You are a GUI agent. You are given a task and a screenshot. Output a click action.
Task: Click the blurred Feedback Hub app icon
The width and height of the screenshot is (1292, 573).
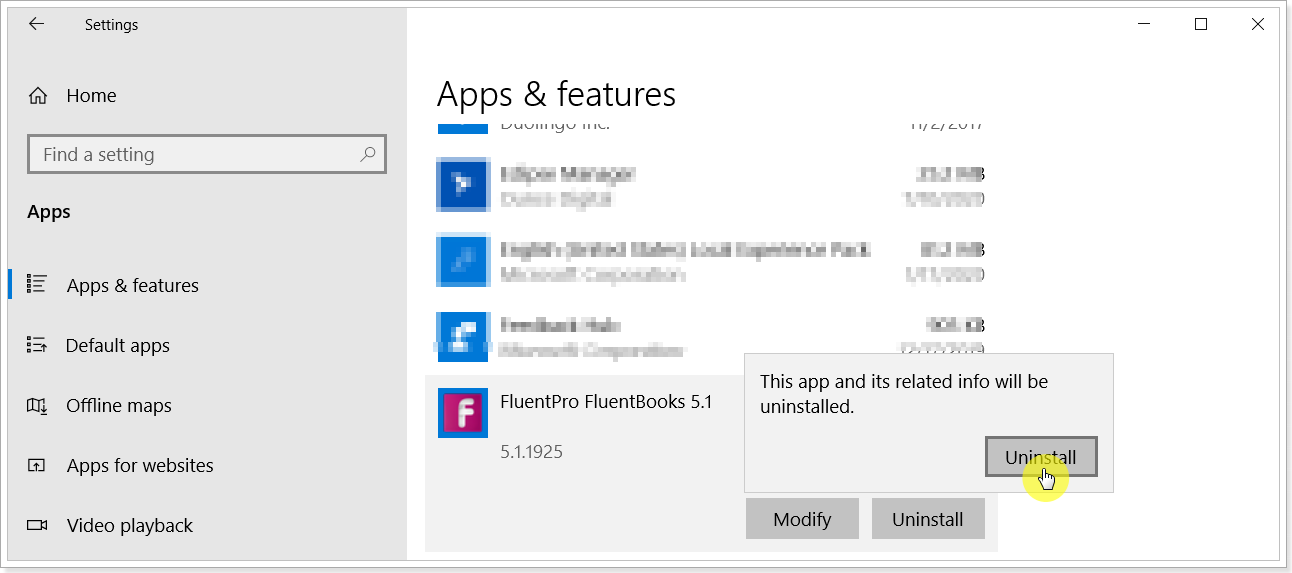pyautogui.click(x=463, y=337)
